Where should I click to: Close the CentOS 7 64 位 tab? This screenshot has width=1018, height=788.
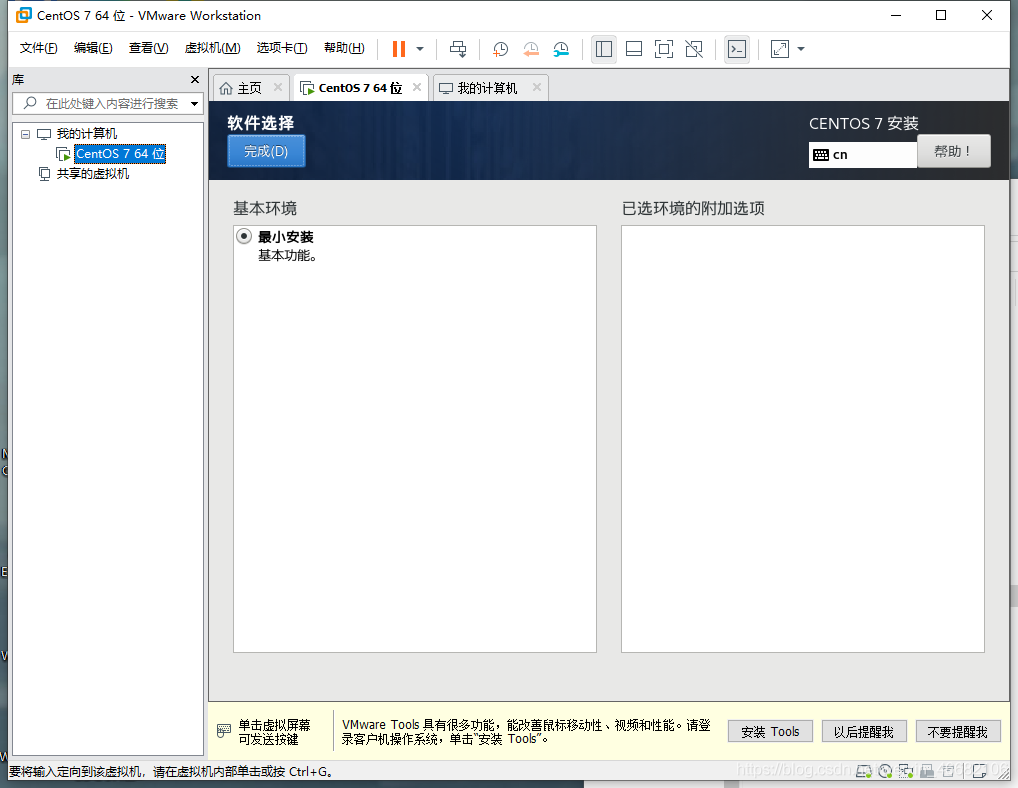[417, 87]
